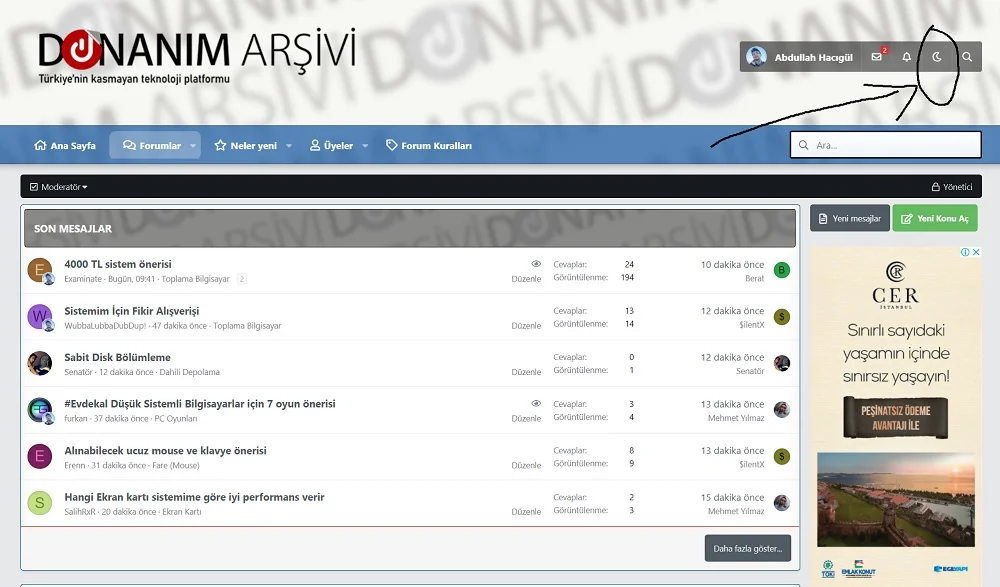This screenshot has width=1000, height=587.
Task: Close the ad with X icon
Action: (976, 252)
